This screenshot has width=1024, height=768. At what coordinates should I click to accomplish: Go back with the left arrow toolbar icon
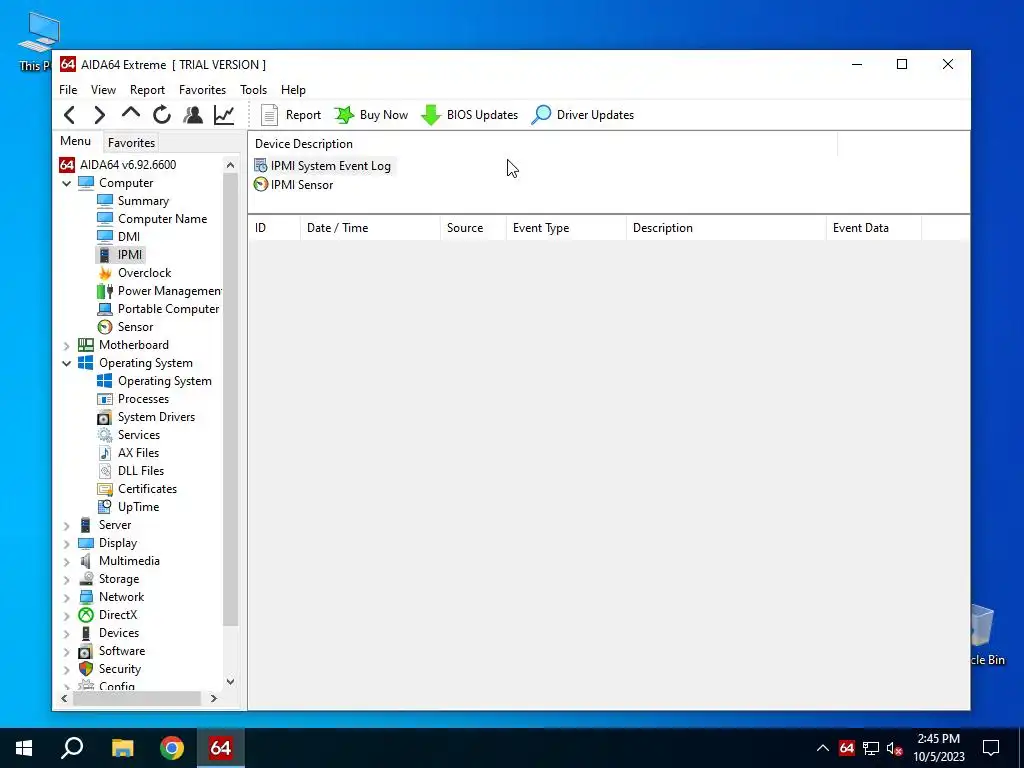(x=70, y=115)
